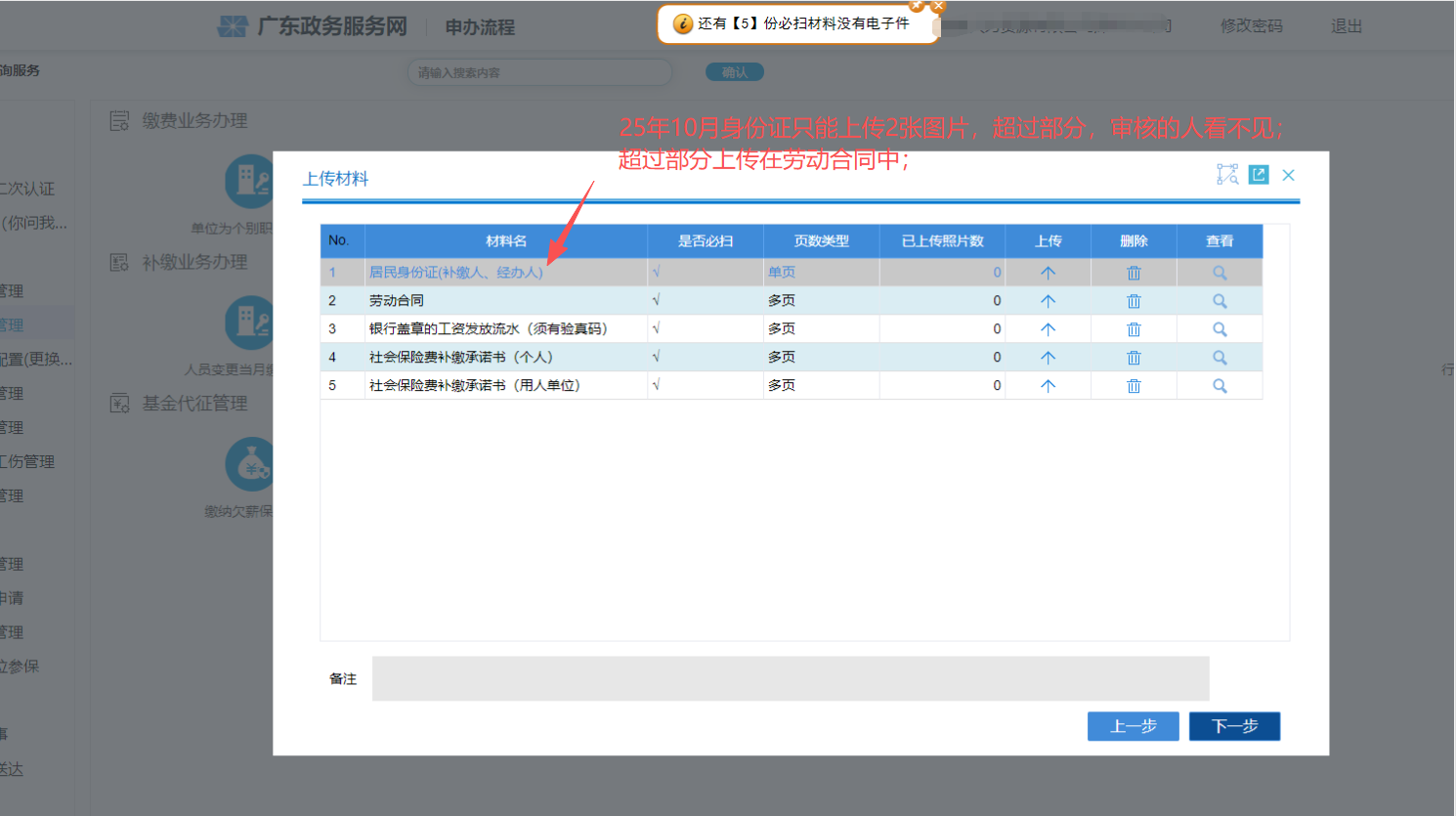The width and height of the screenshot is (1456, 816).
Task: Open the 单位为个别职 building icon
Action: 249,181
